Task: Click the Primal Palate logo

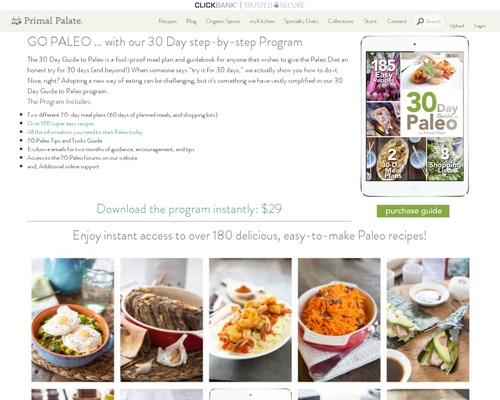Action: point(47,21)
